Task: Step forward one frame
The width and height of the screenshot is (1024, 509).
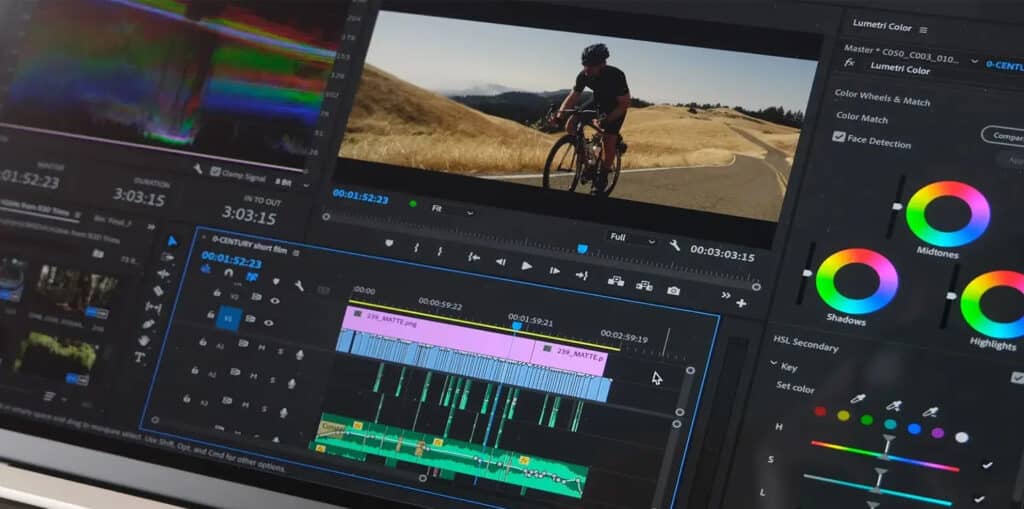Action: (554, 271)
